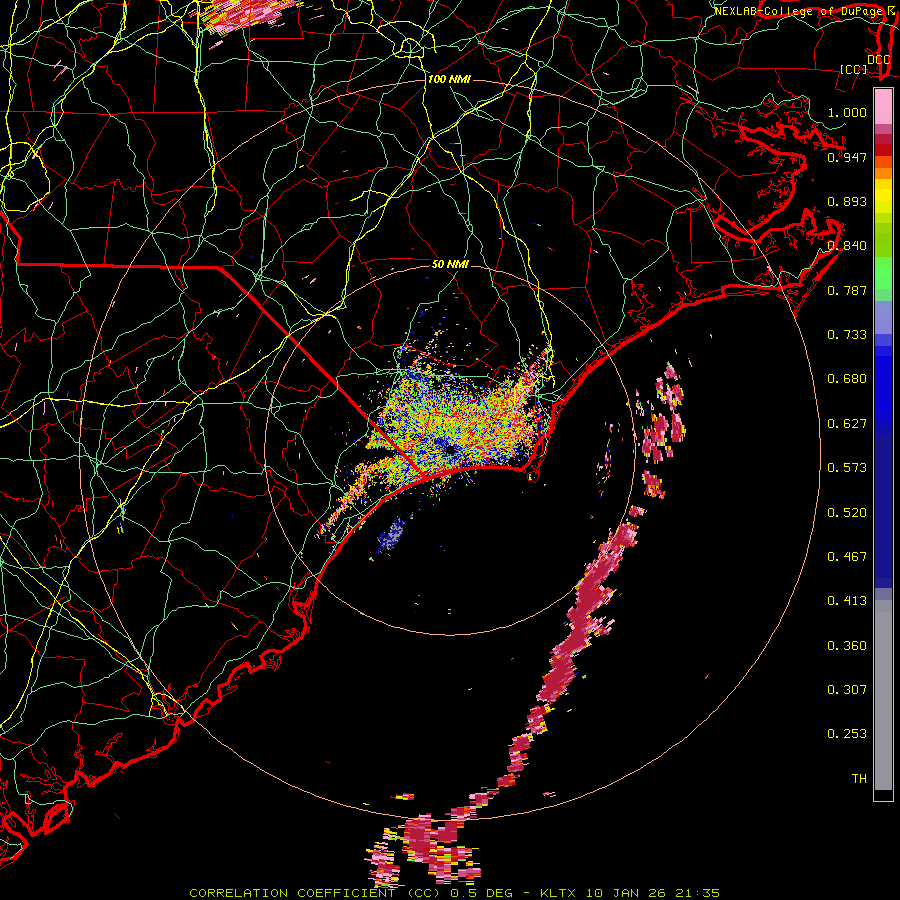Screen dimensions: 900x900
Task: Click the 0.573 color scale value
Action: [x=847, y=467]
